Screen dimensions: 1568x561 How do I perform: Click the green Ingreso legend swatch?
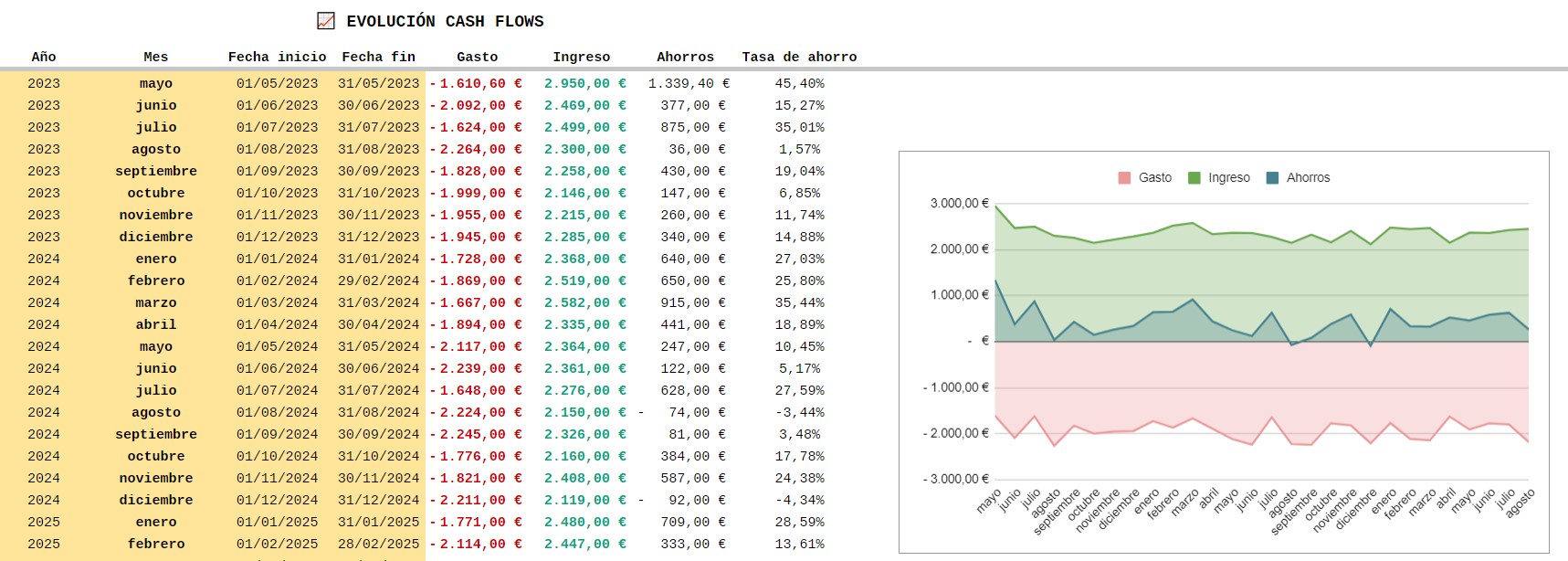point(1194,178)
